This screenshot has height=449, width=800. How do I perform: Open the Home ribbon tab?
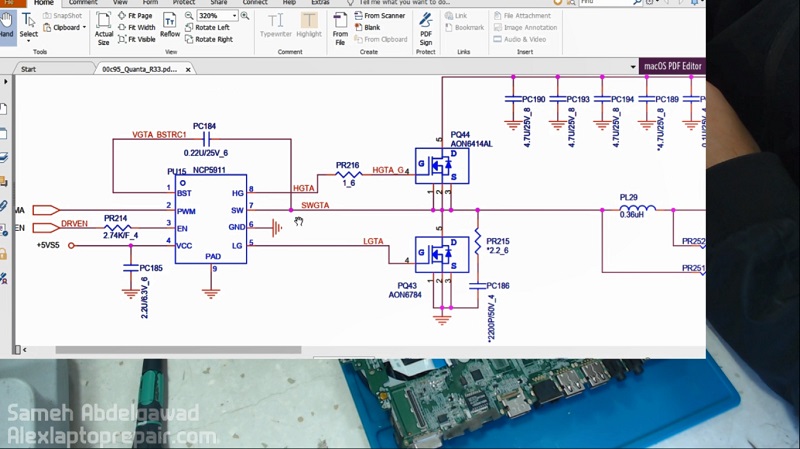pos(44,3)
